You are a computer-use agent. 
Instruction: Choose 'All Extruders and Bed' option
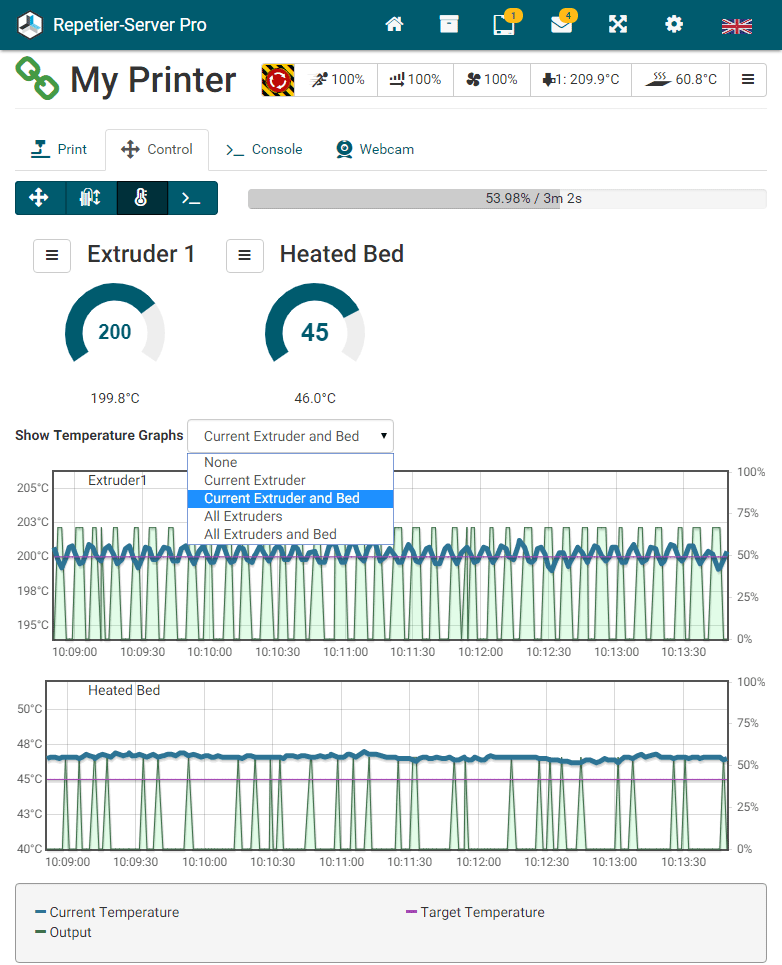(x=270, y=534)
